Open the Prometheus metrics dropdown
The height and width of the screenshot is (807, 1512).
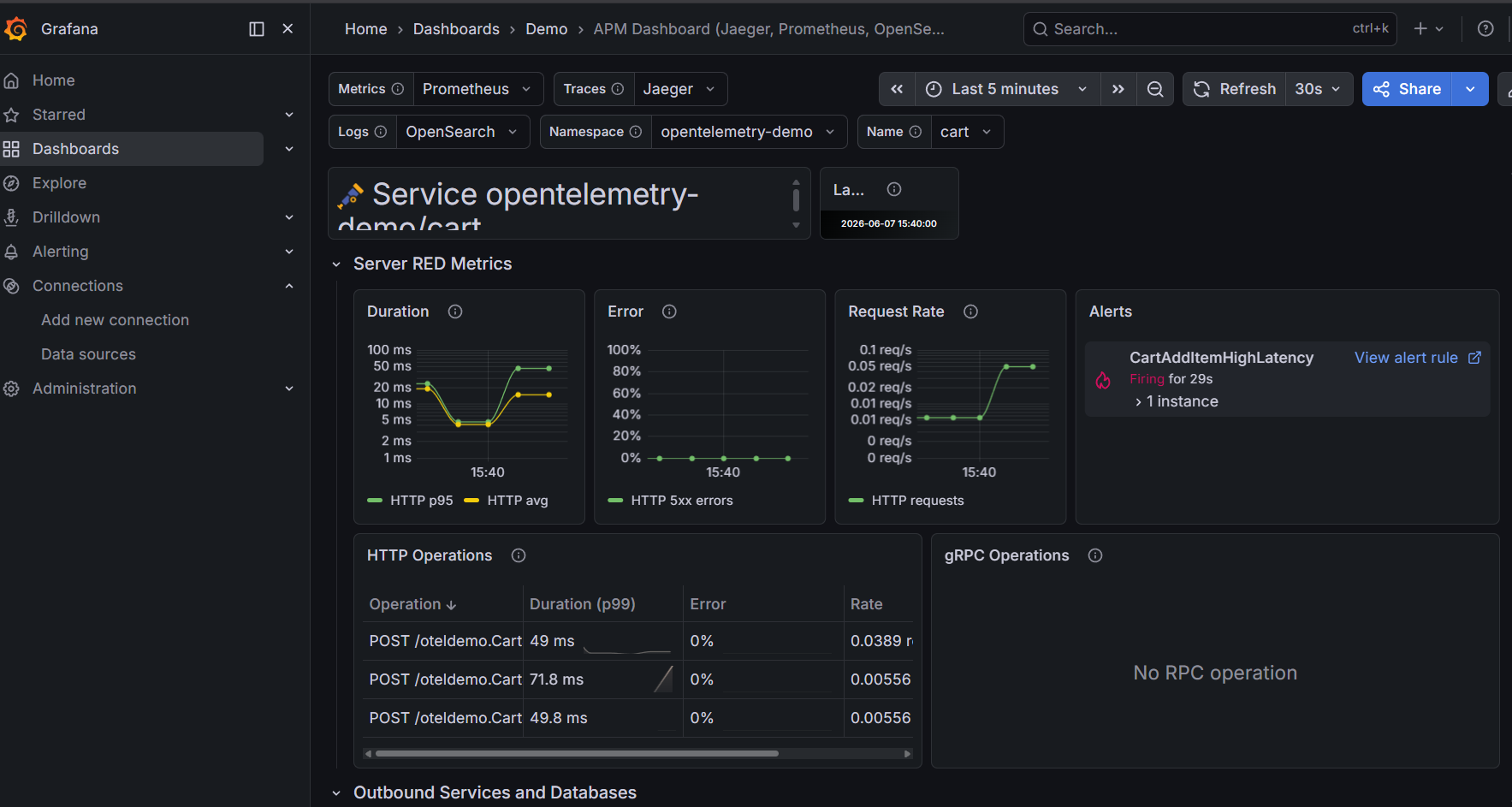477,89
